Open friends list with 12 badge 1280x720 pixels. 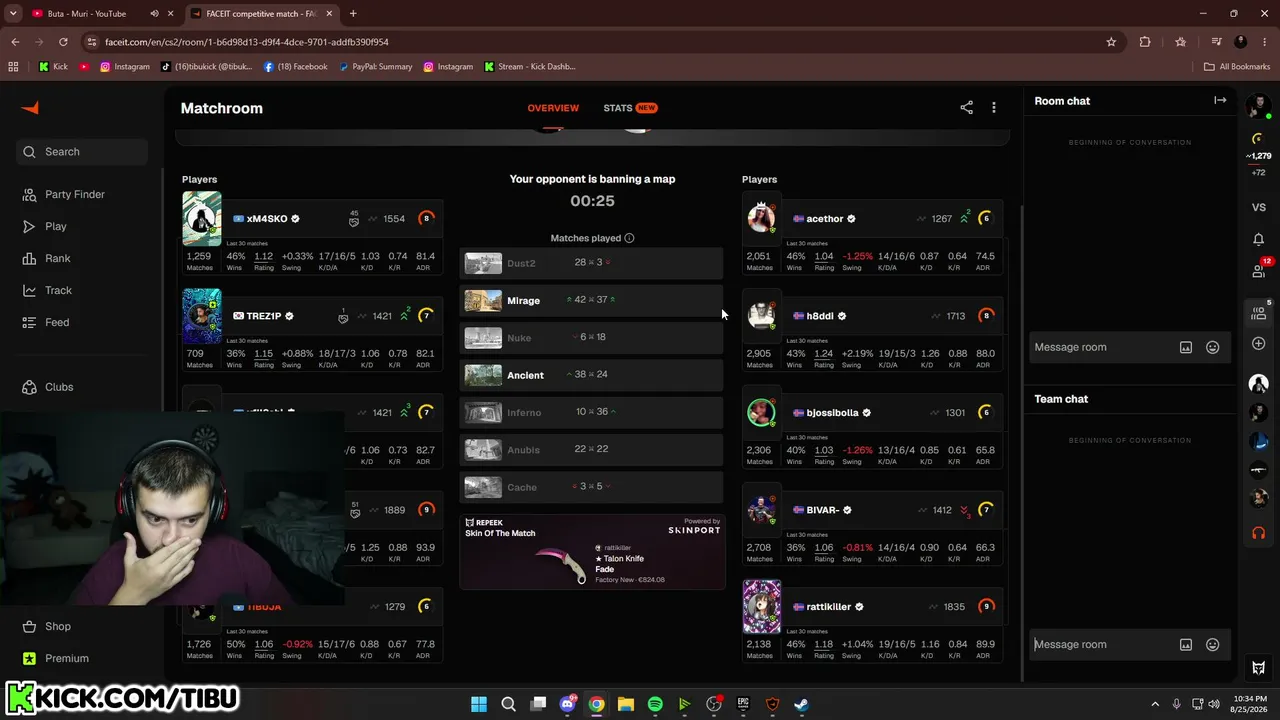tap(1260, 269)
